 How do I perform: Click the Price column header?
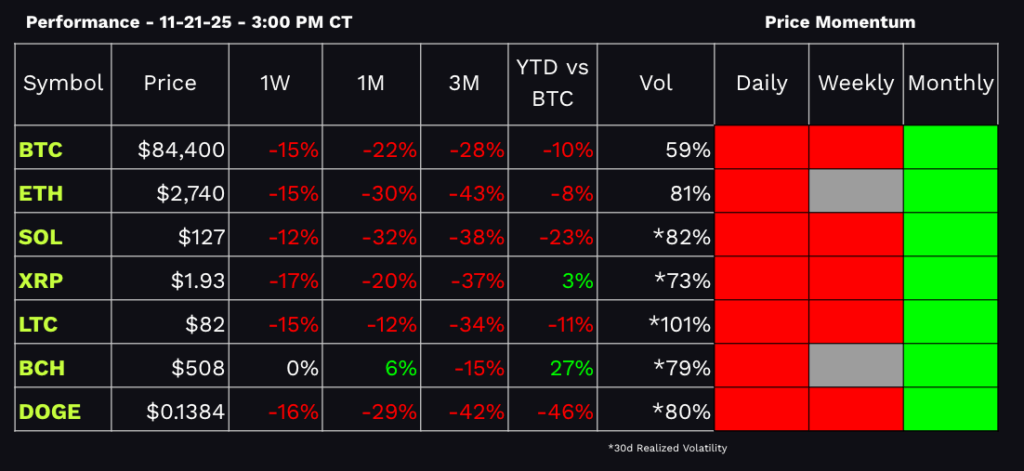point(170,84)
